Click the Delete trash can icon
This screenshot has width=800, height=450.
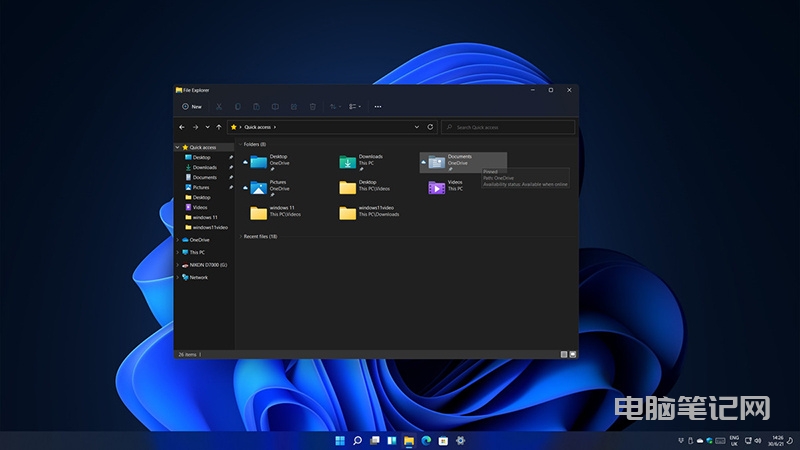313,107
